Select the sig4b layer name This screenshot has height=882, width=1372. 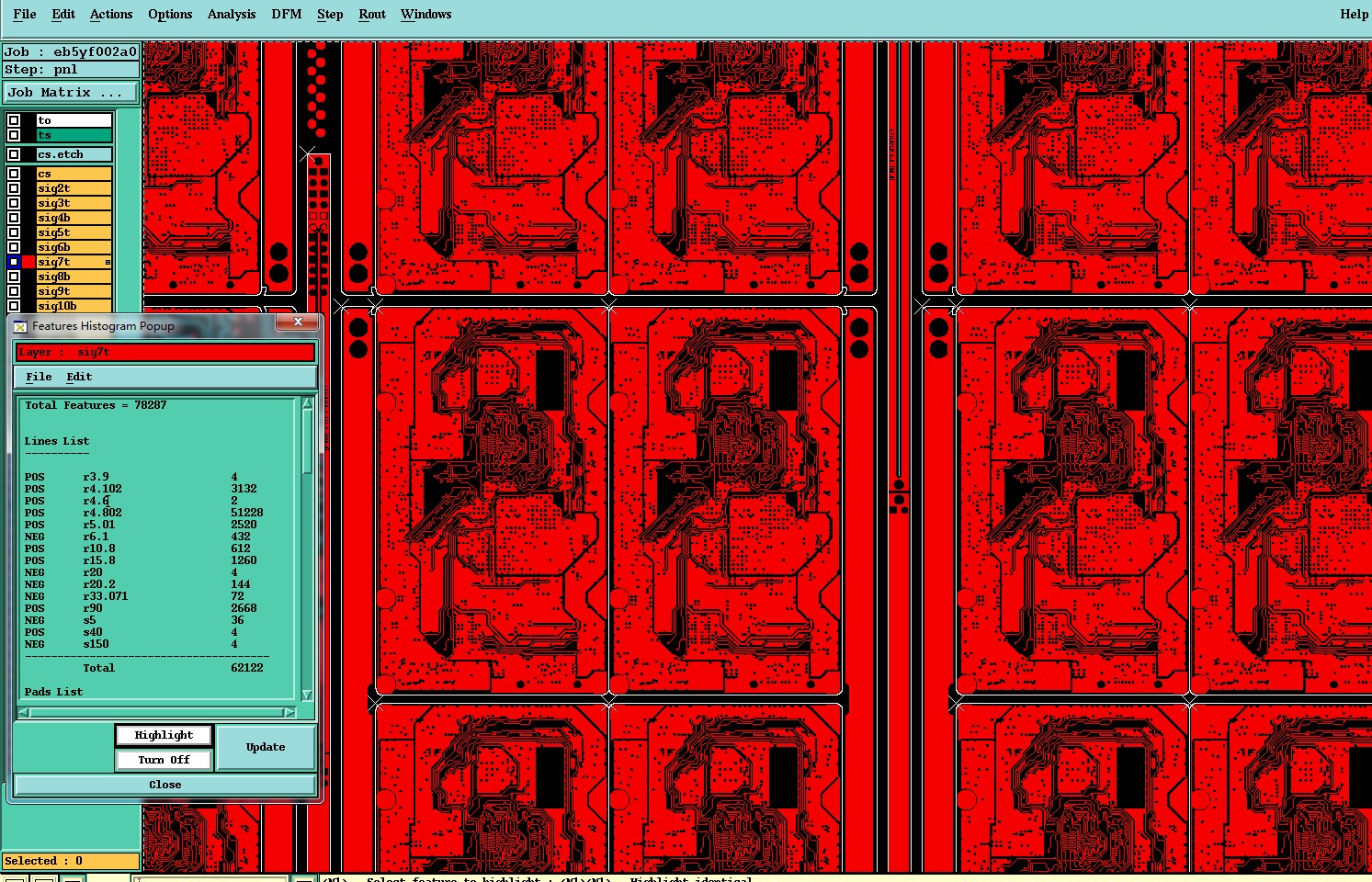(74, 218)
